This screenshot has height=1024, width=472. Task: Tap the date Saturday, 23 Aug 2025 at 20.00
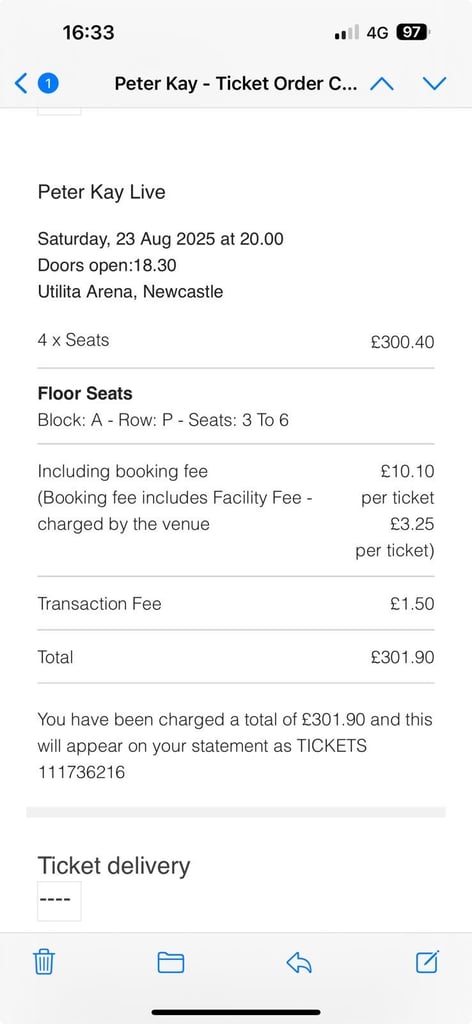[x=161, y=239]
